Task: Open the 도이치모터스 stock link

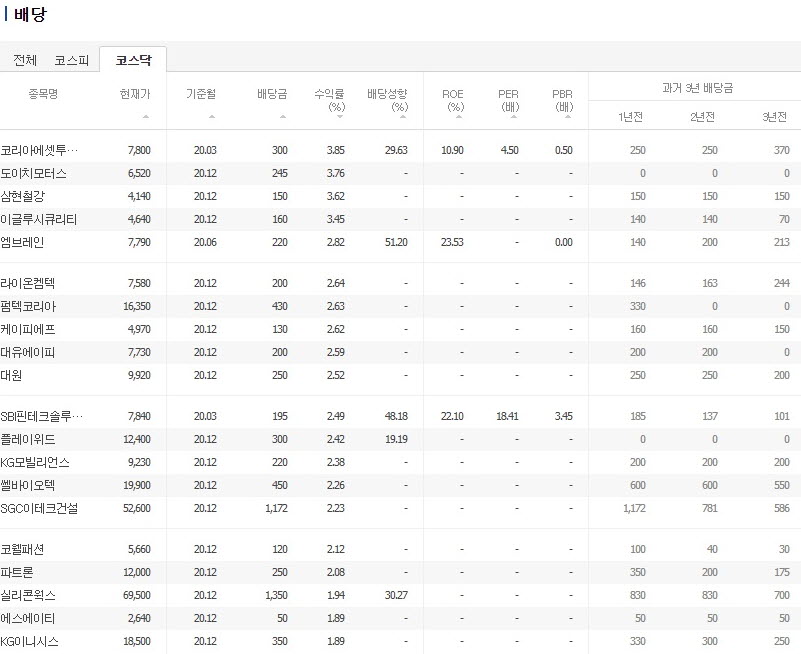Action: point(33,173)
